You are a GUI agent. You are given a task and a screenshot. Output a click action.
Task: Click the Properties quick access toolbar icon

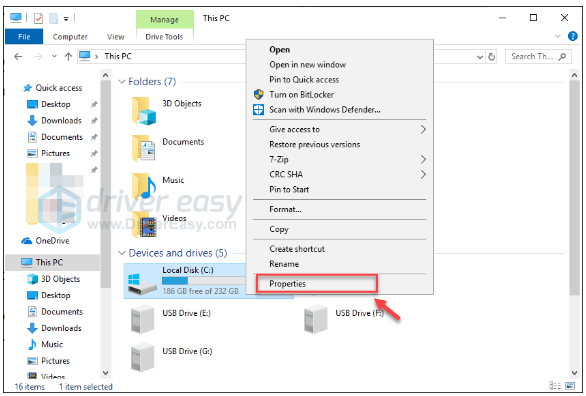click(x=38, y=18)
